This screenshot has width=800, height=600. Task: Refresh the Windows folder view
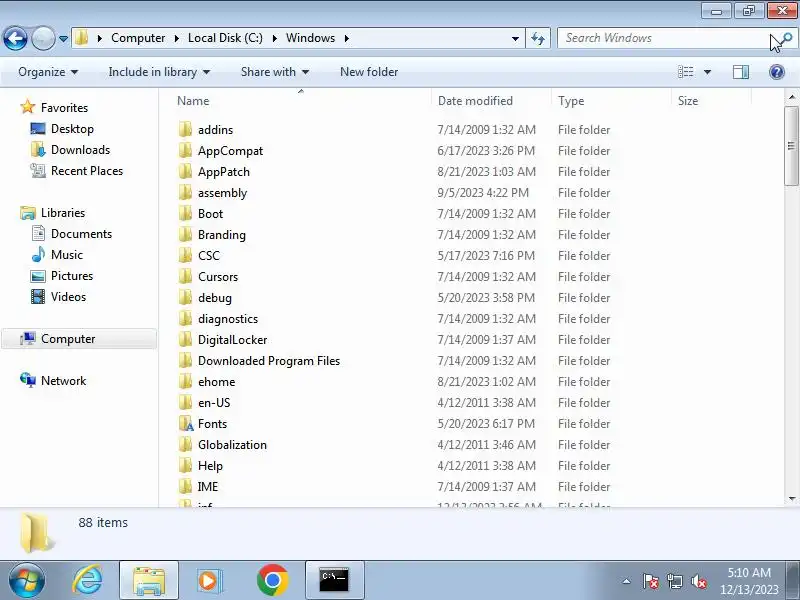[x=538, y=38]
